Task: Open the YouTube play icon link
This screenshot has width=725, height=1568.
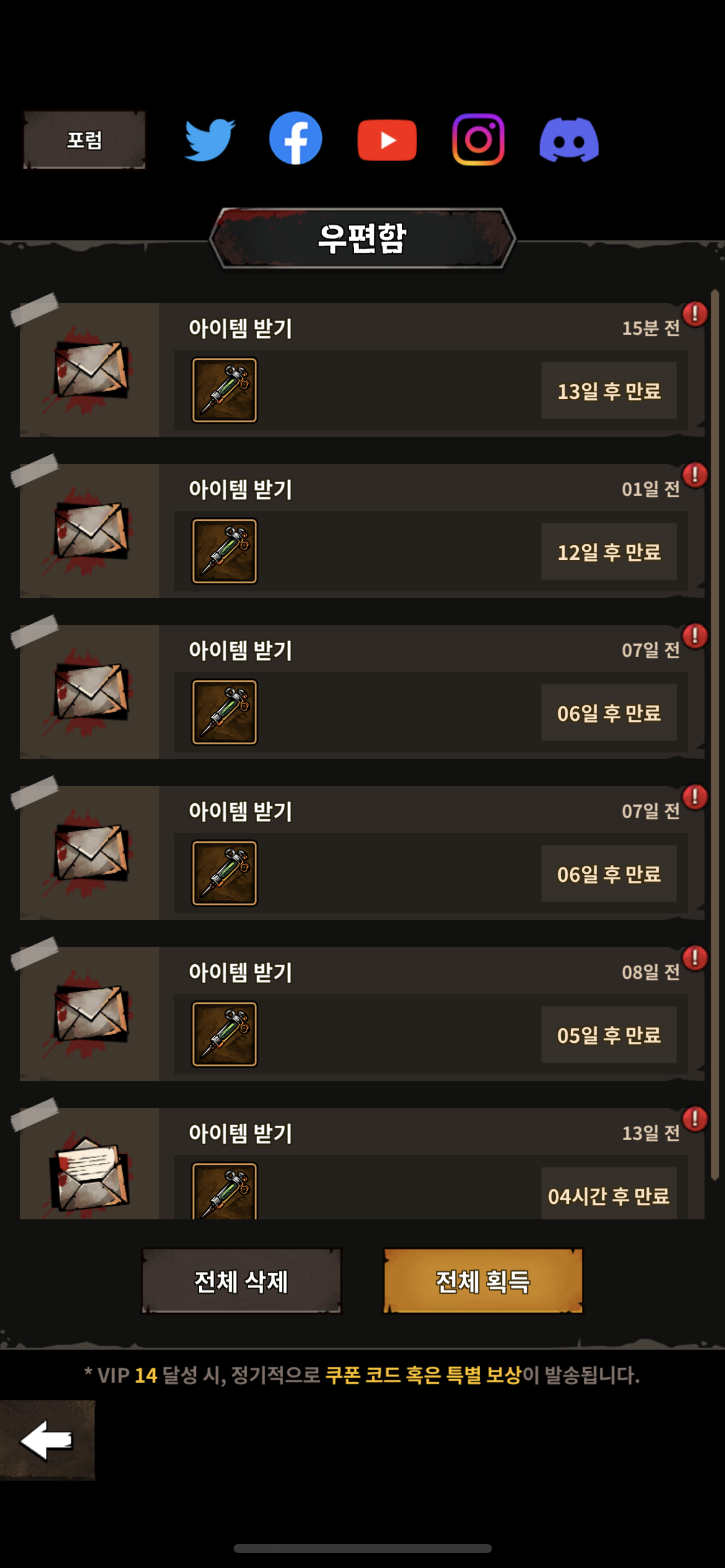Action: 387,140
